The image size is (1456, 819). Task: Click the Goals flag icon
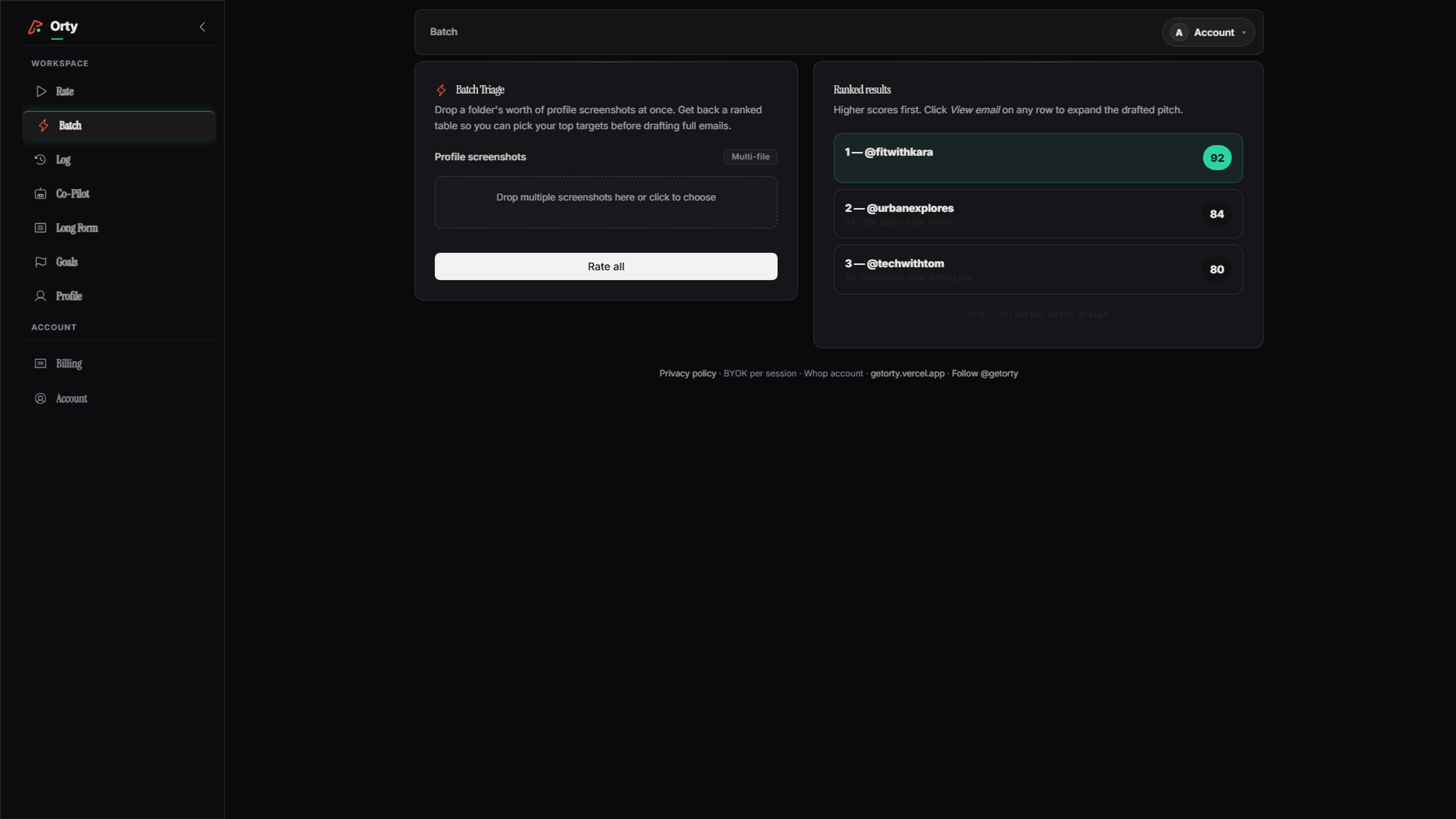pos(40,262)
